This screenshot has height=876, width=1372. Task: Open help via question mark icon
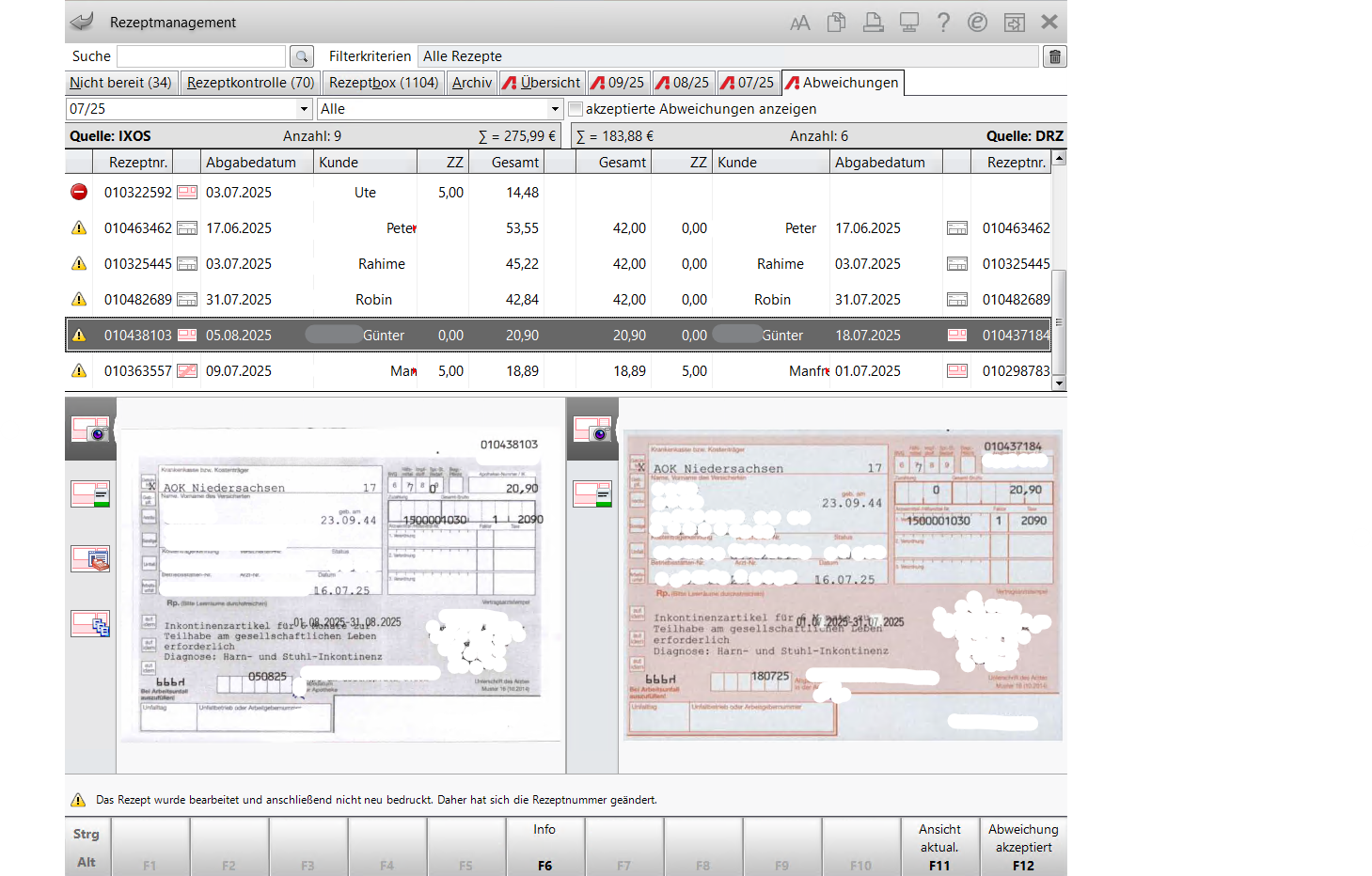pos(943,23)
